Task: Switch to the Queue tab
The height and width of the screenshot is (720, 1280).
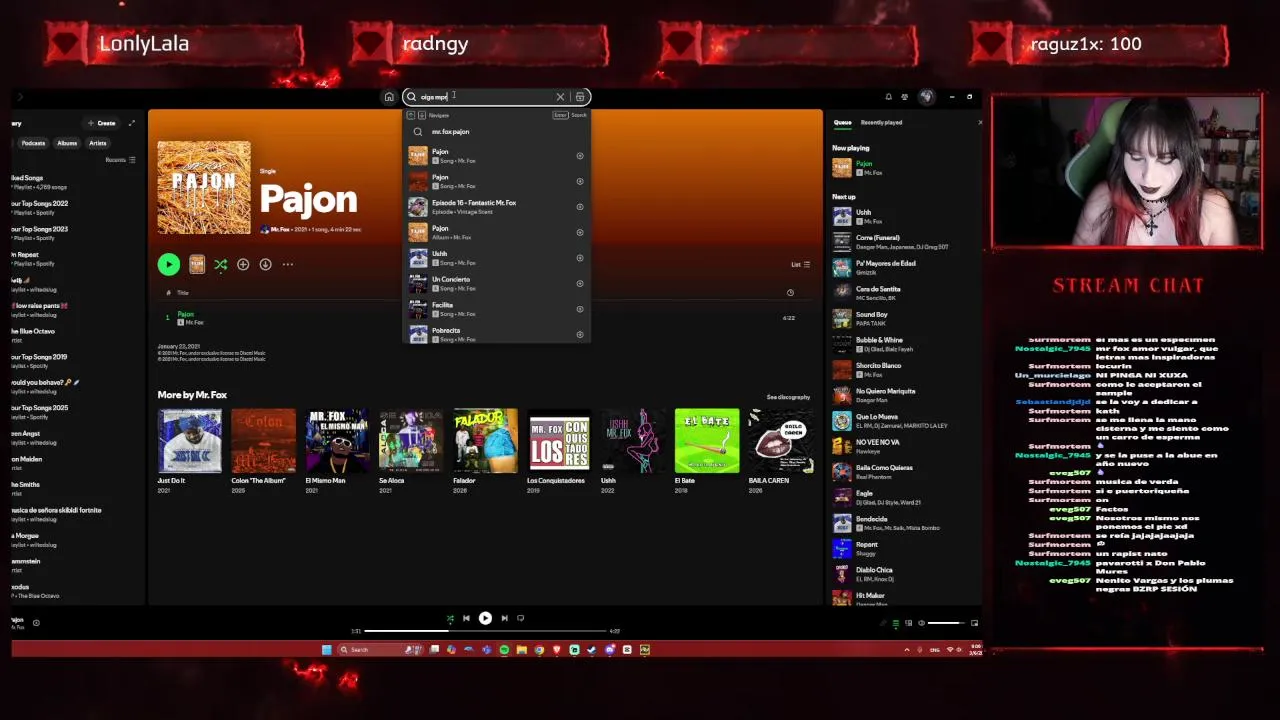Action: pyautogui.click(x=843, y=123)
